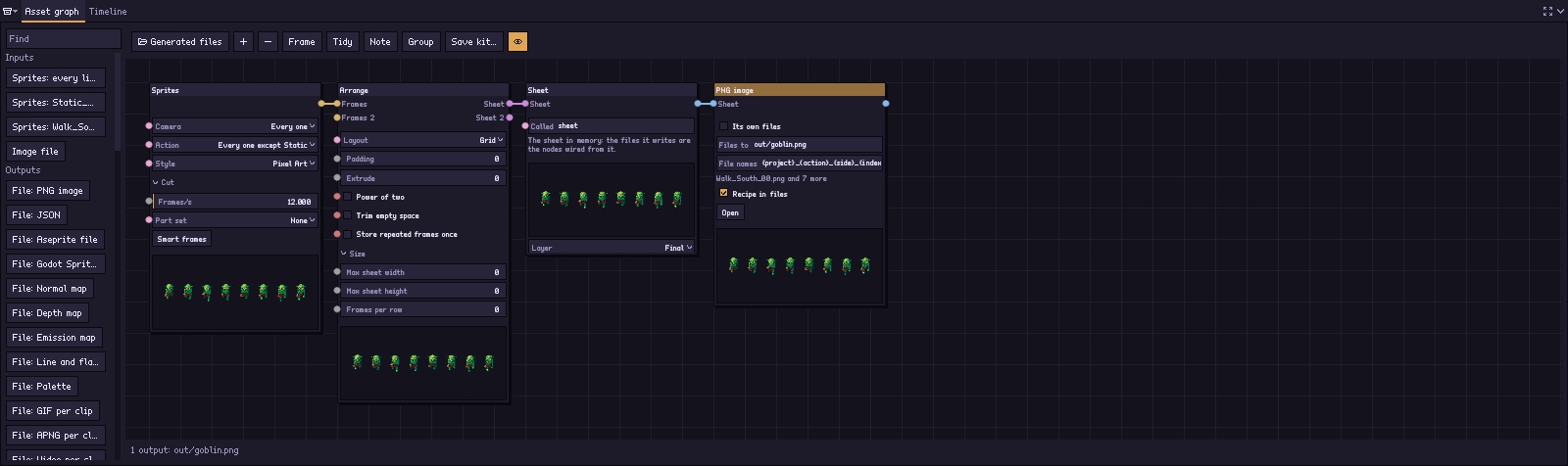Image resolution: width=1568 pixels, height=466 pixels.
Task: Click the Frames 2 input socket
Action: point(337,117)
